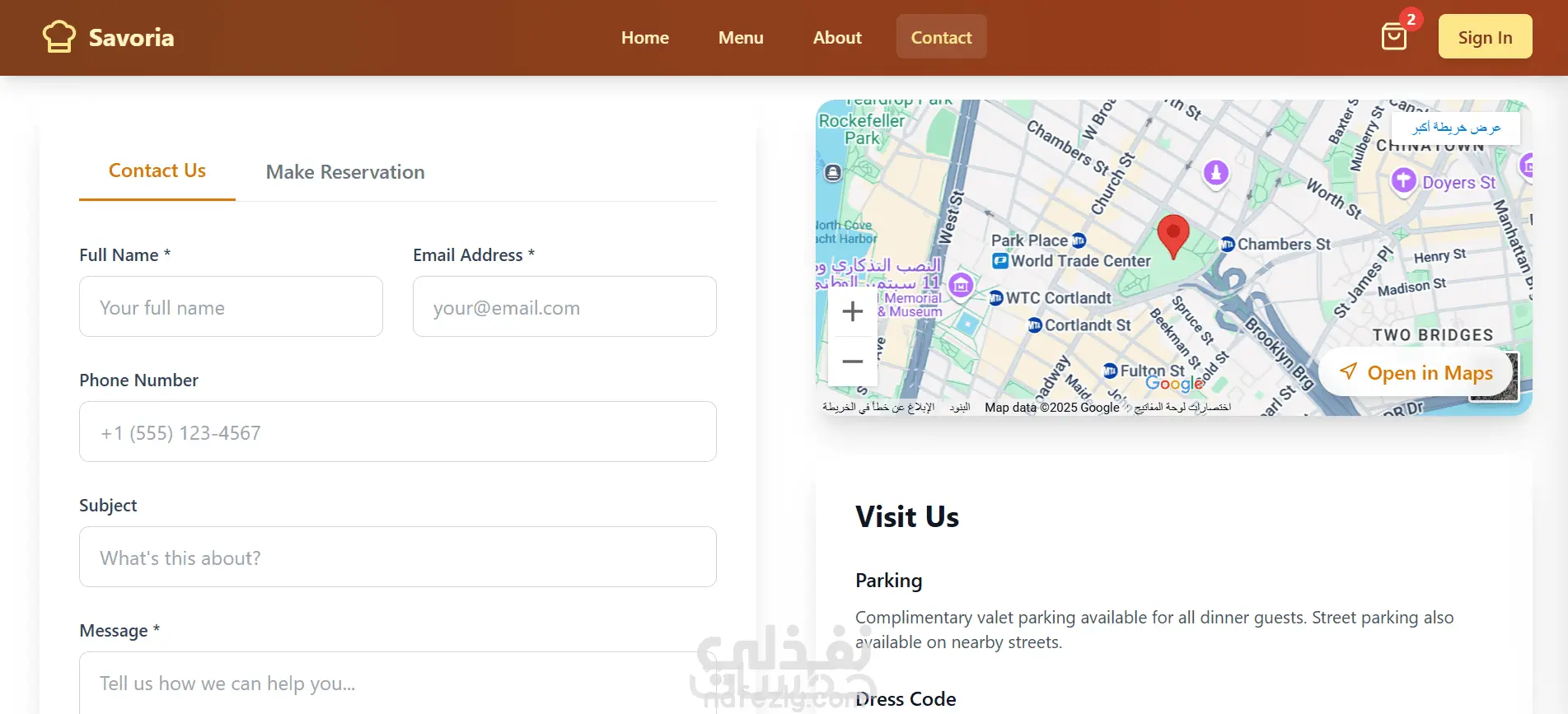Click the purple Memorial & Museum marker icon
The image size is (1568, 714).
pyautogui.click(x=961, y=286)
